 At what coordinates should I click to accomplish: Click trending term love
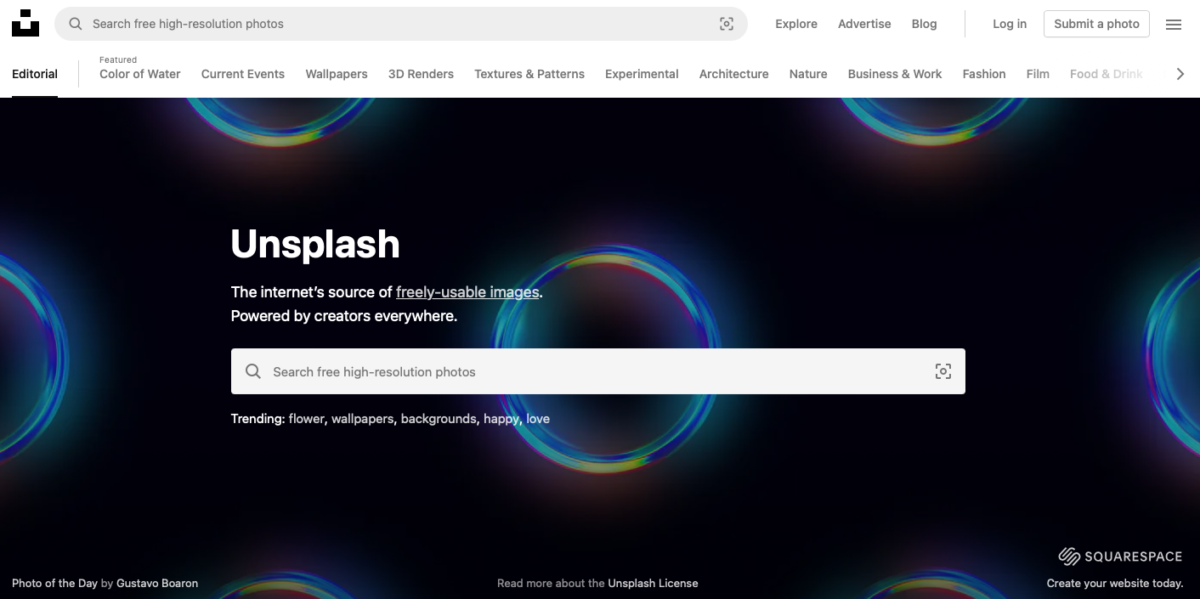click(x=538, y=419)
